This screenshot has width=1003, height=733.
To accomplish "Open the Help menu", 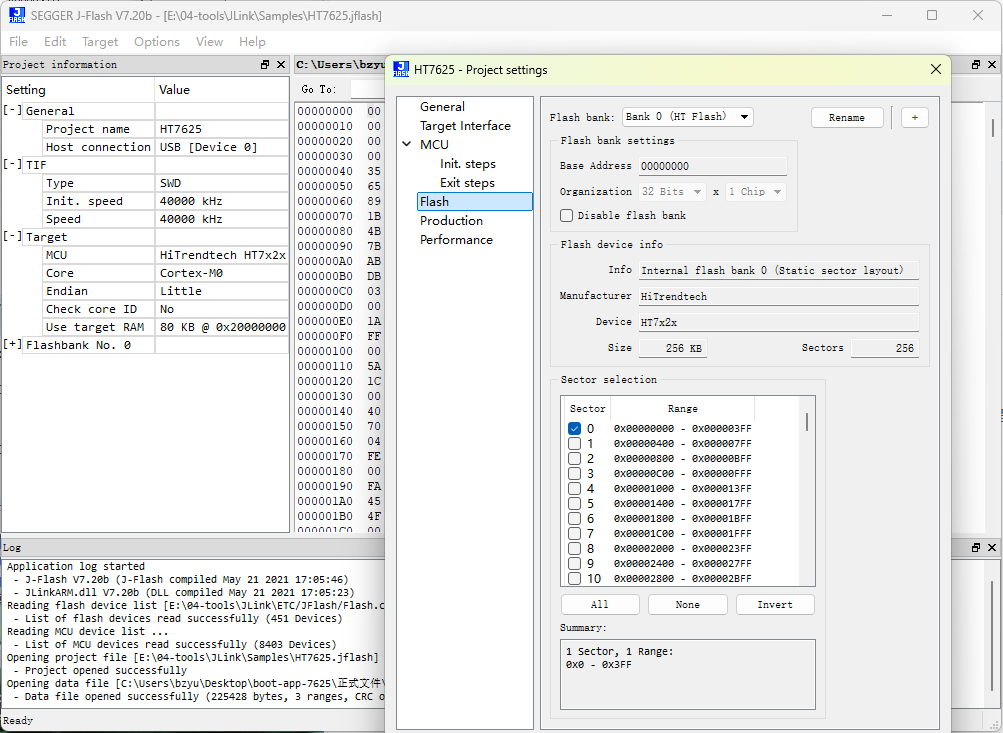I will point(252,42).
